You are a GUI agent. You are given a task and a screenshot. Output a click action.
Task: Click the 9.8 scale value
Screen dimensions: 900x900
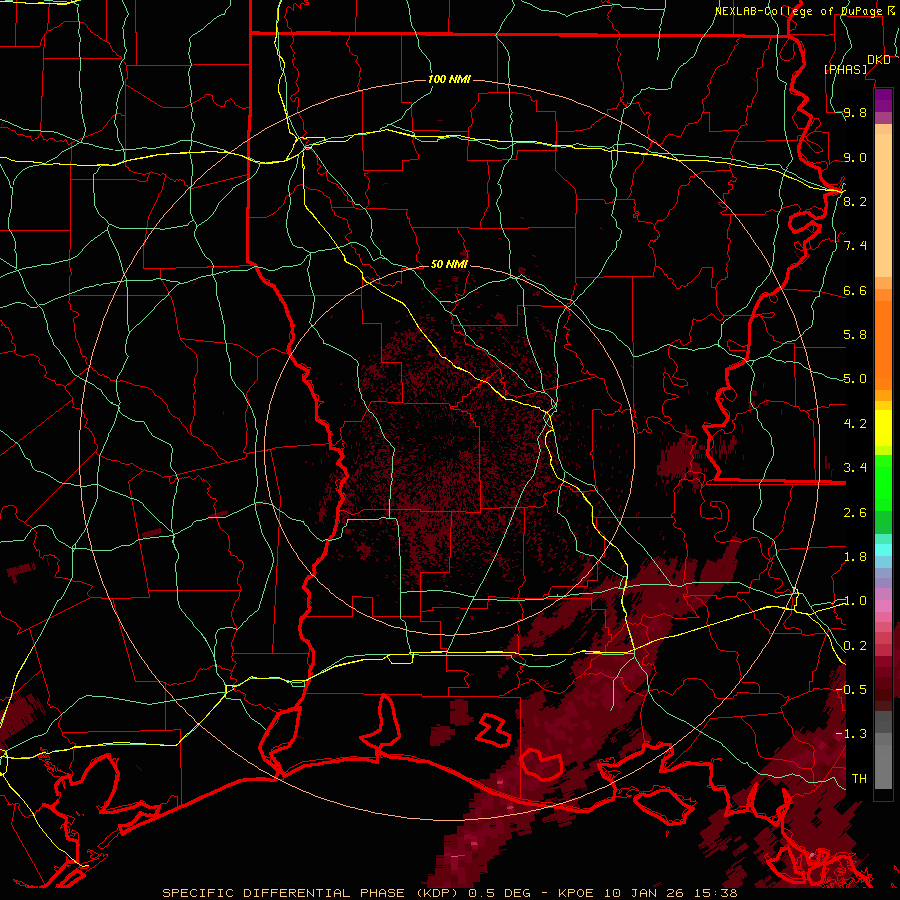pyautogui.click(x=855, y=112)
